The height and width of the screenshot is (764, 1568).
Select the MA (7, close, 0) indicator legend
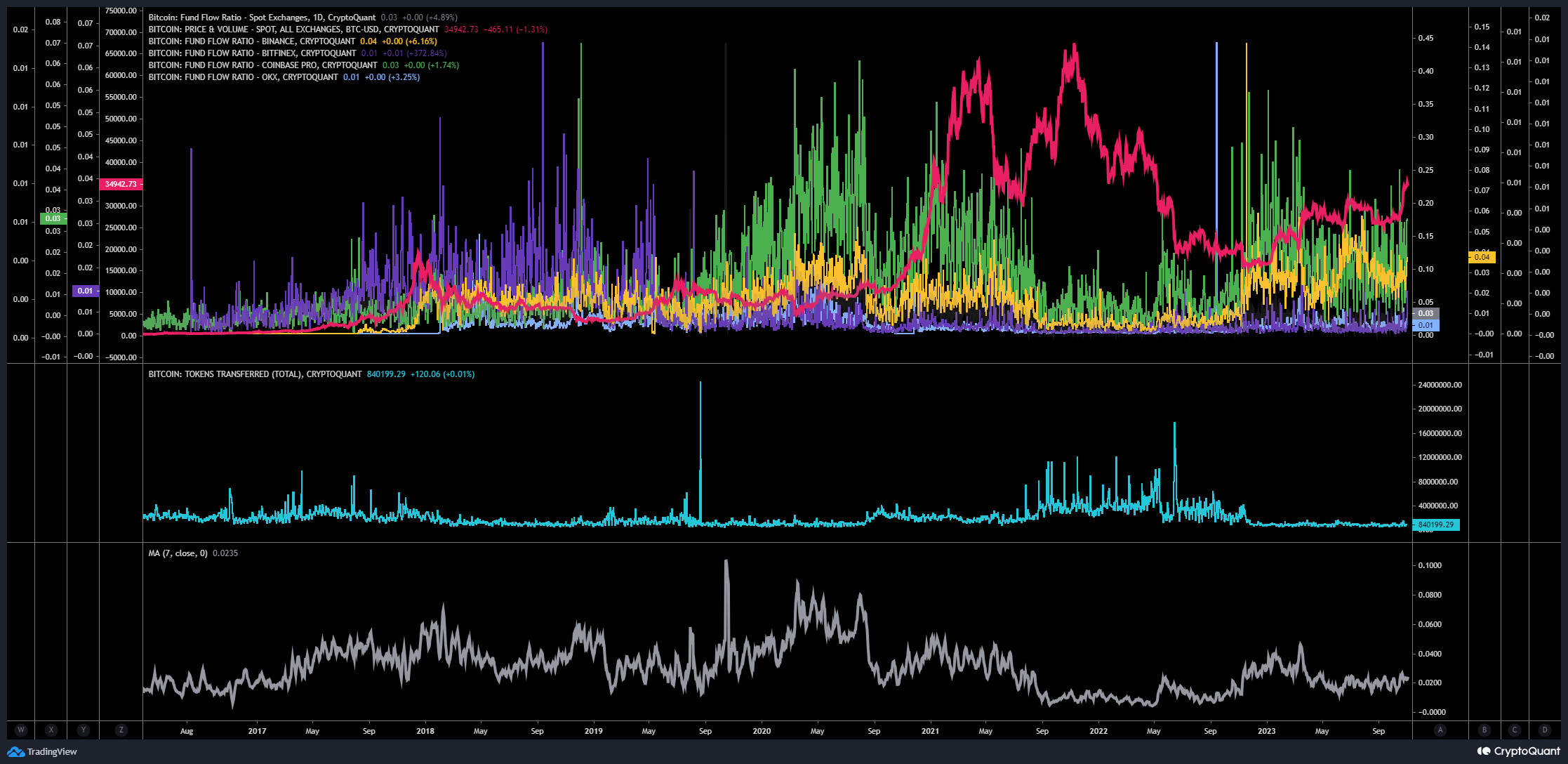pyautogui.click(x=179, y=553)
